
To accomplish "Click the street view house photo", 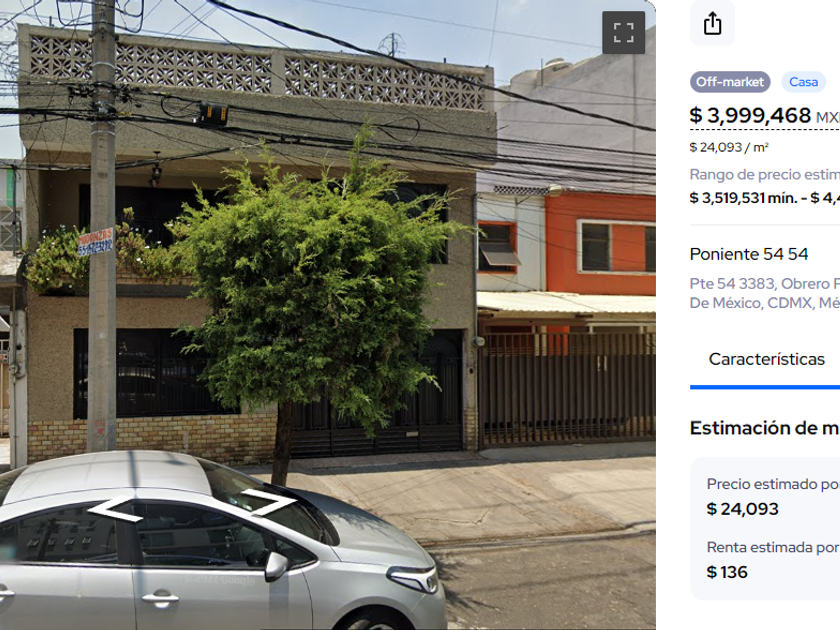I will [328, 315].
